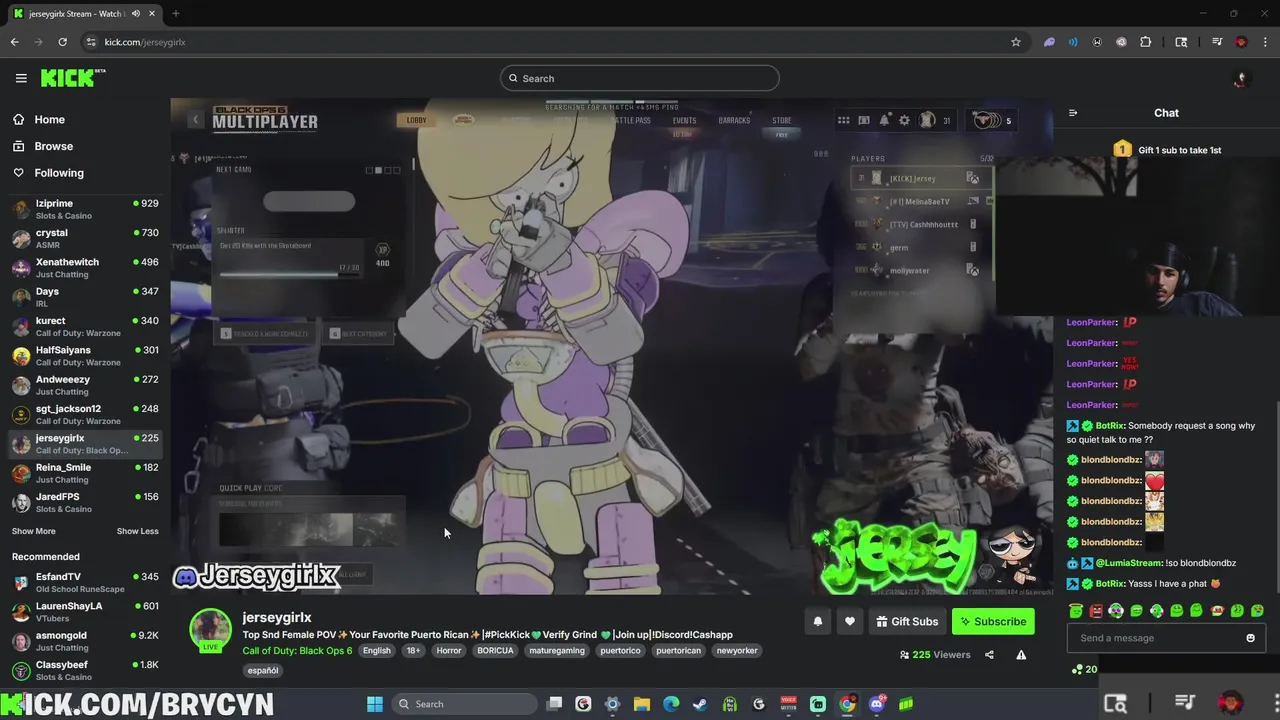Open crystal's ASMR channel

(x=85, y=238)
